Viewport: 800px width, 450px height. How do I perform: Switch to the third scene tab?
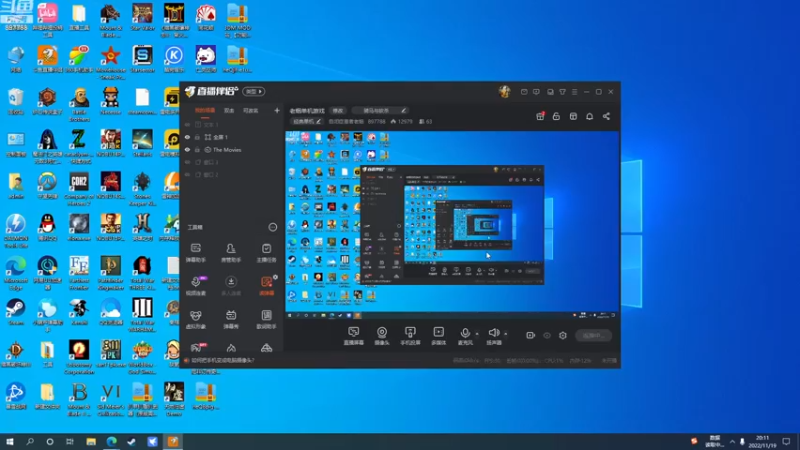(x=251, y=111)
